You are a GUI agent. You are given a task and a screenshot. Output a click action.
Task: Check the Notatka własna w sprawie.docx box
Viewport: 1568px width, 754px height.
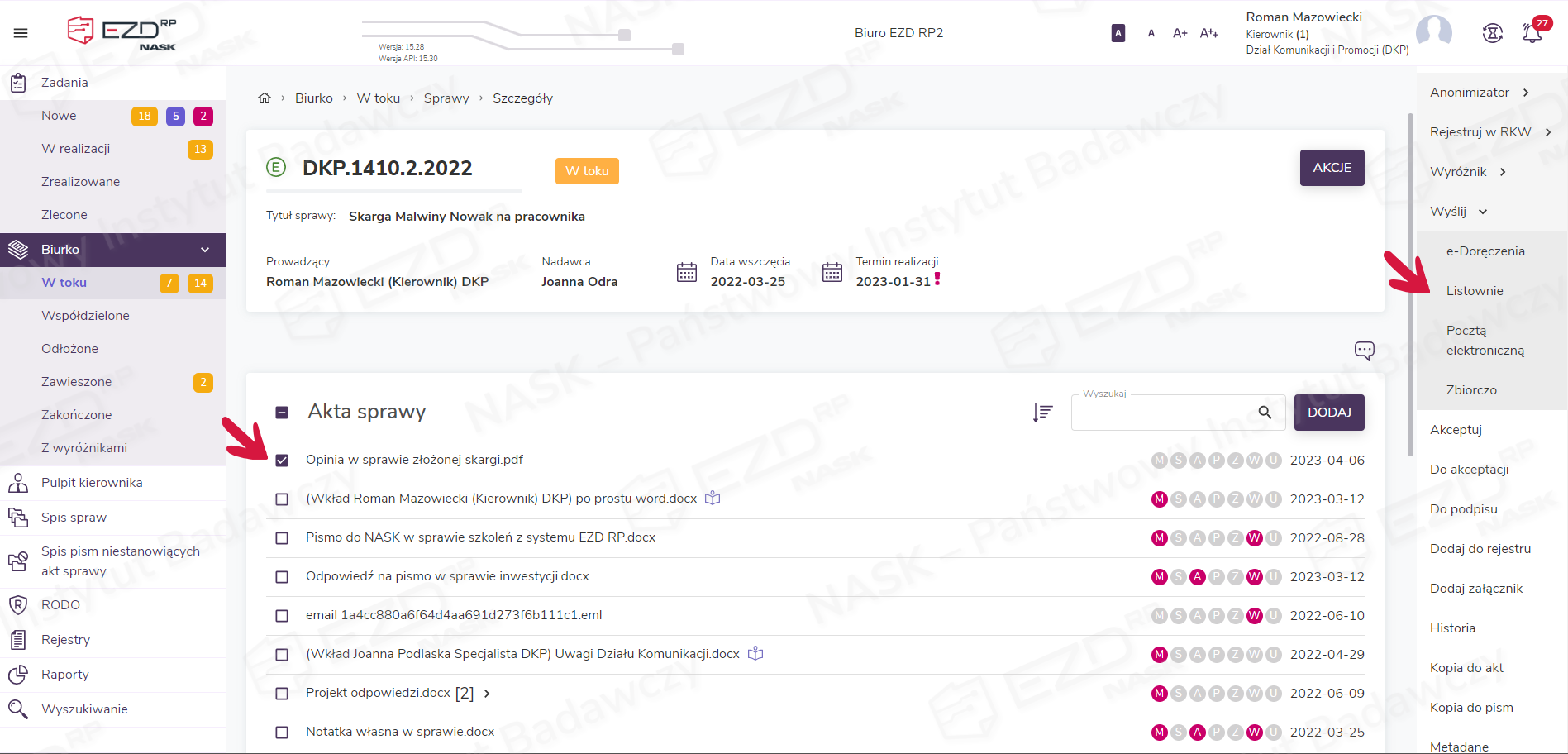point(282,733)
